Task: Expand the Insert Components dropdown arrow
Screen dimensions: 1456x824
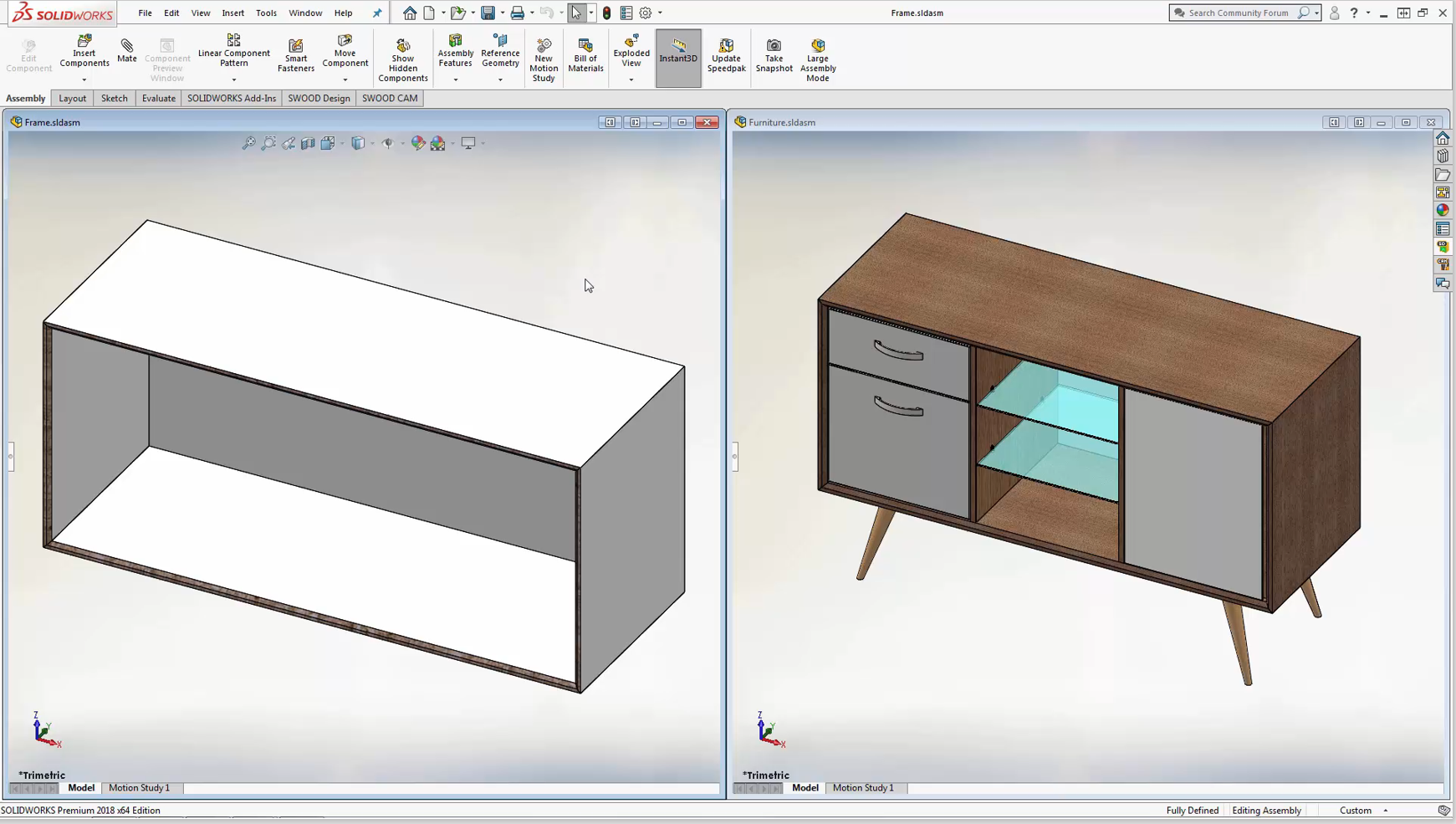Action: click(x=84, y=79)
